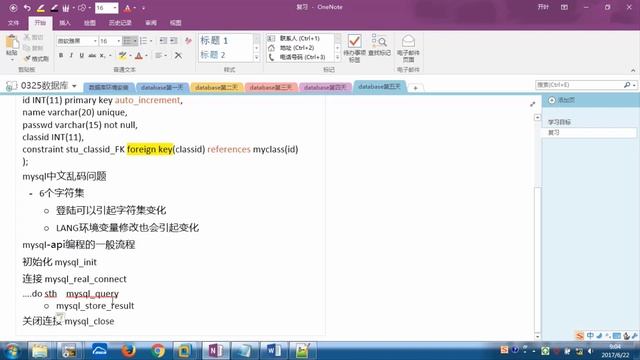Expand the styles gallery more arrow
640x360 pixels.
257,58
